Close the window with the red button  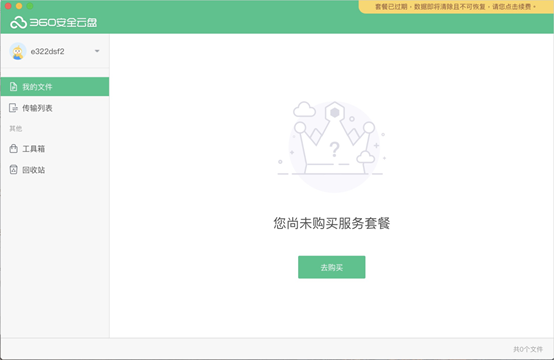tap(8, 6)
